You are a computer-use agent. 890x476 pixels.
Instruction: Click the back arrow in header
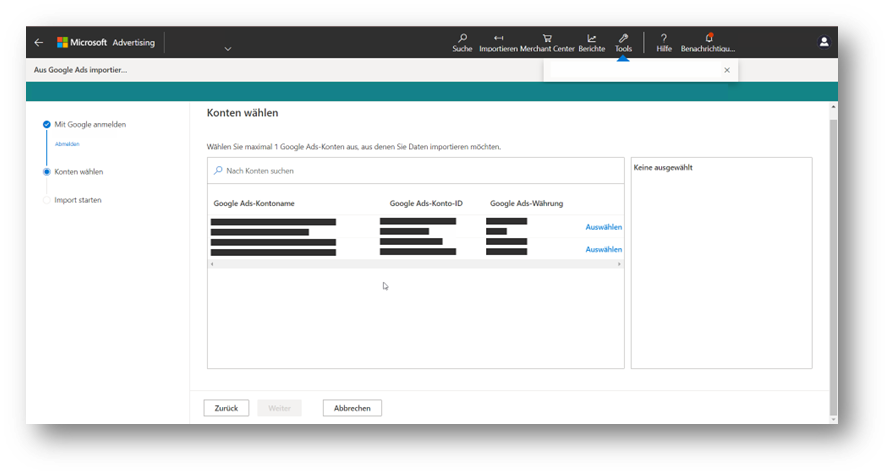[x=39, y=43]
